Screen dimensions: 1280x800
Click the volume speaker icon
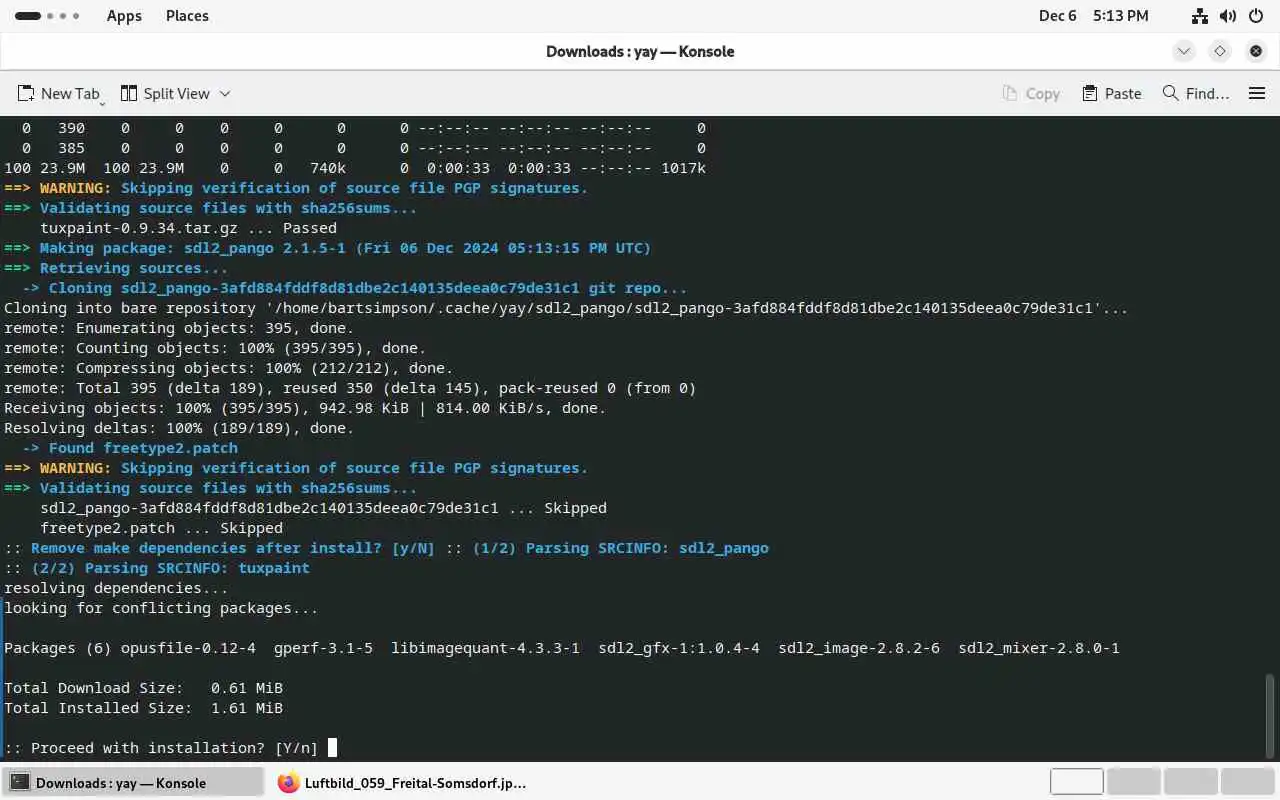click(x=1228, y=16)
